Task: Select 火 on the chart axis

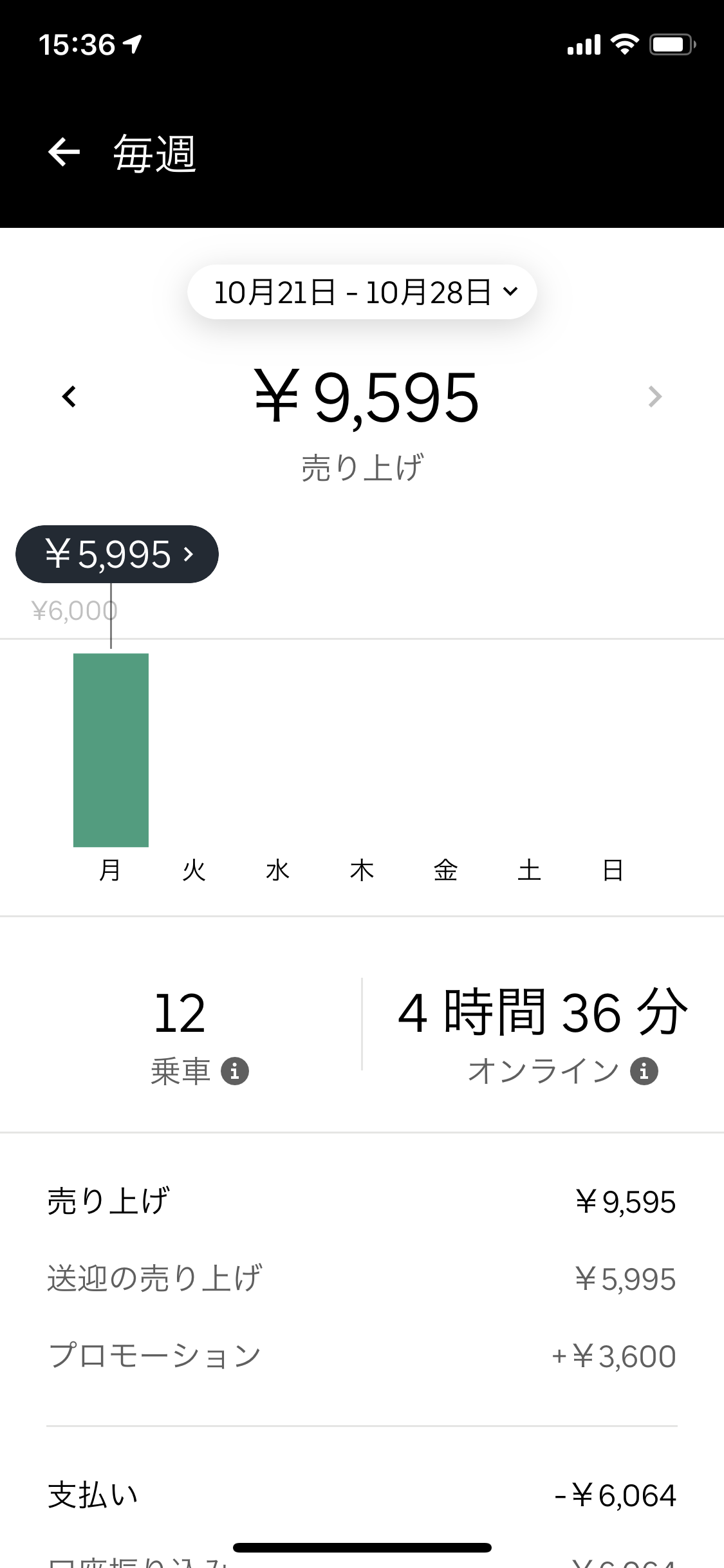Action: (x=194, y=870)
